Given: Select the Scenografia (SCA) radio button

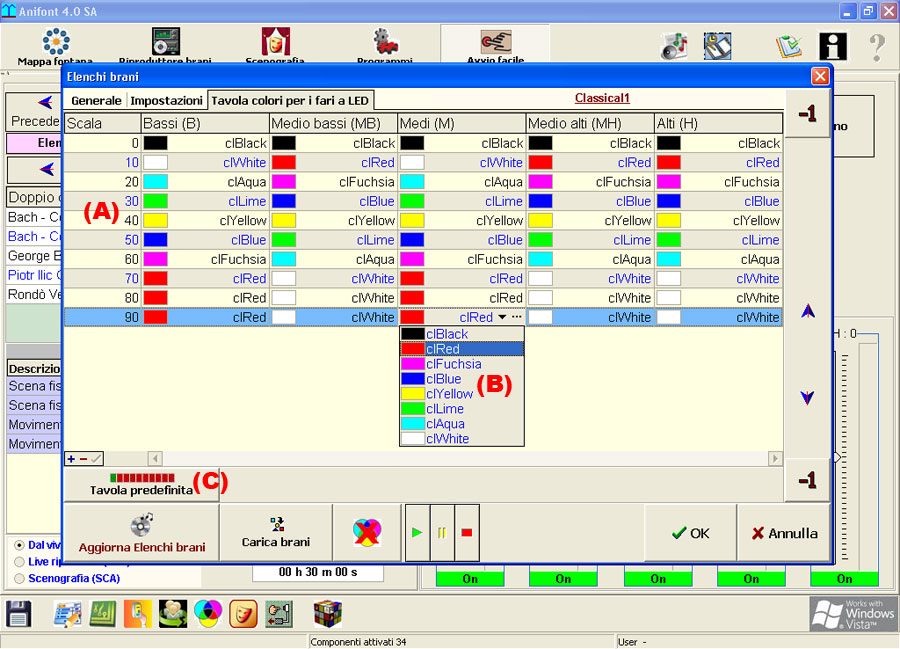Looking at the screenshot, I should tap(20, 578).
